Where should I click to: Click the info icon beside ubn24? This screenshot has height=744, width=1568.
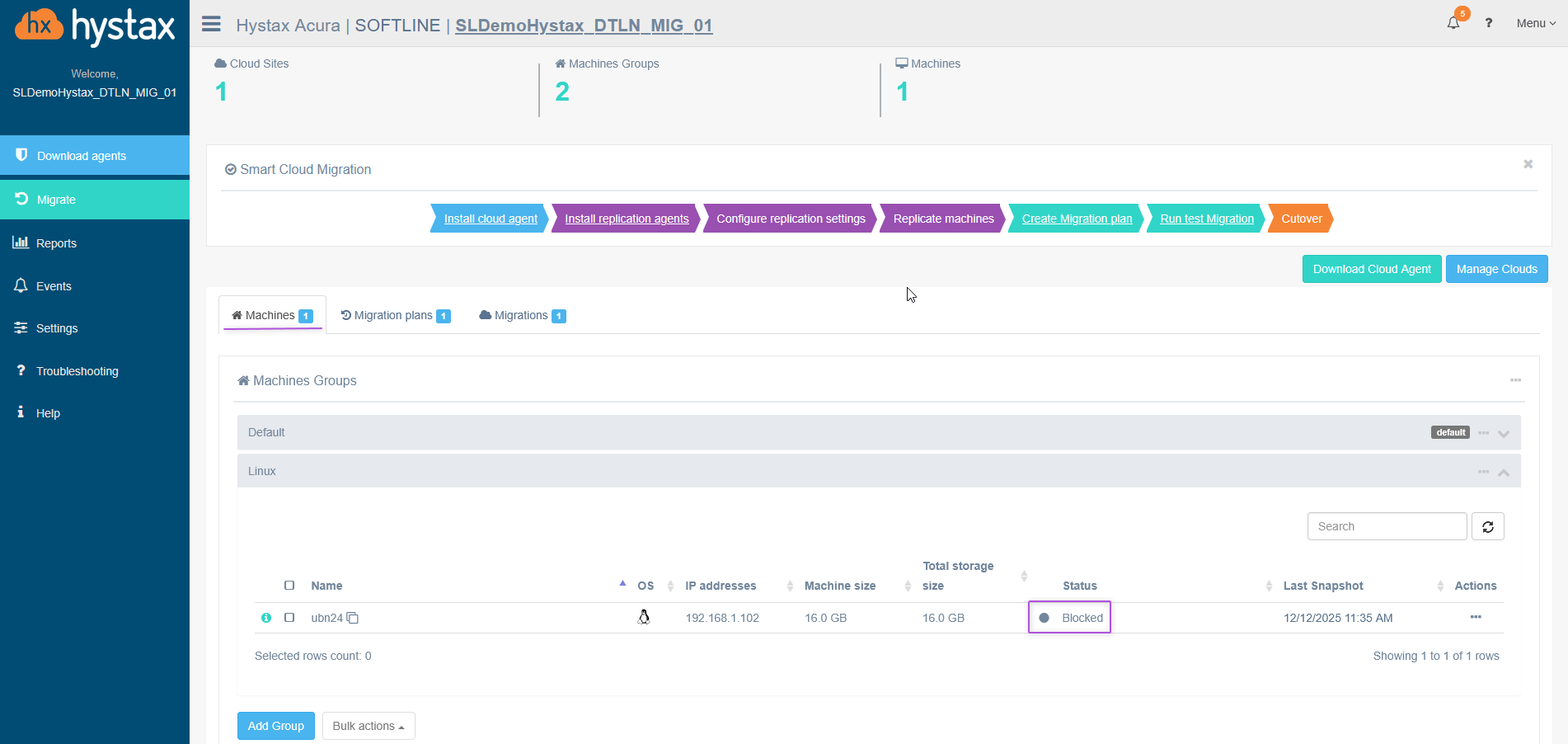tap(266, 618)
